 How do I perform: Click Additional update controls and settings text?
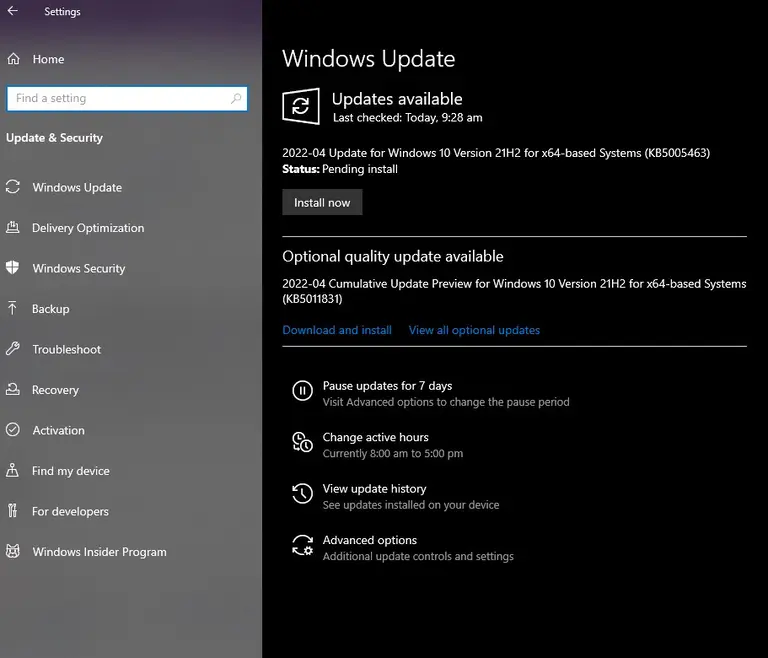pos(418,556)
